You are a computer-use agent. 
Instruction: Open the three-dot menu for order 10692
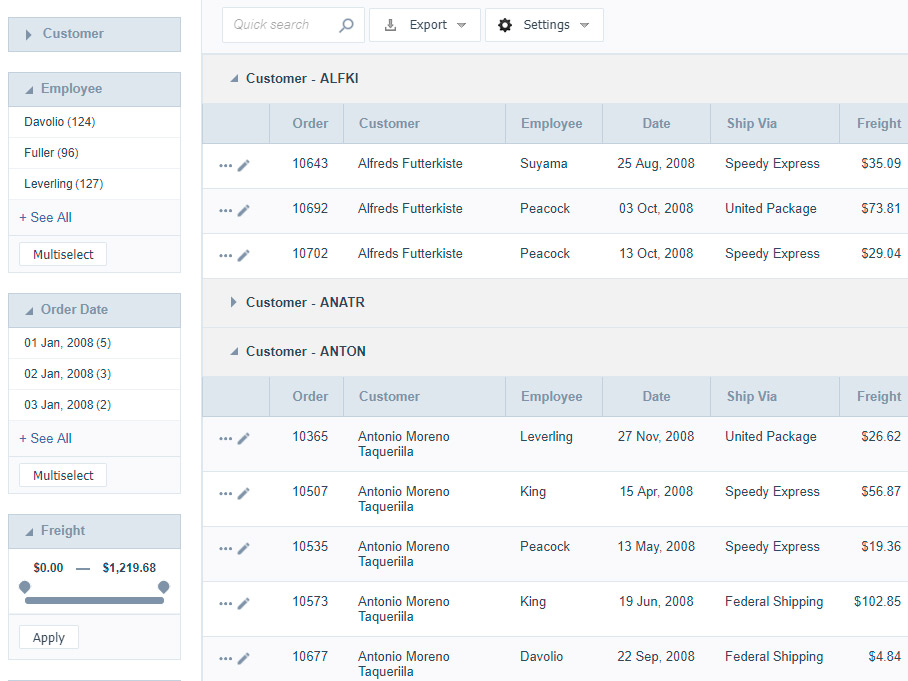225,210
